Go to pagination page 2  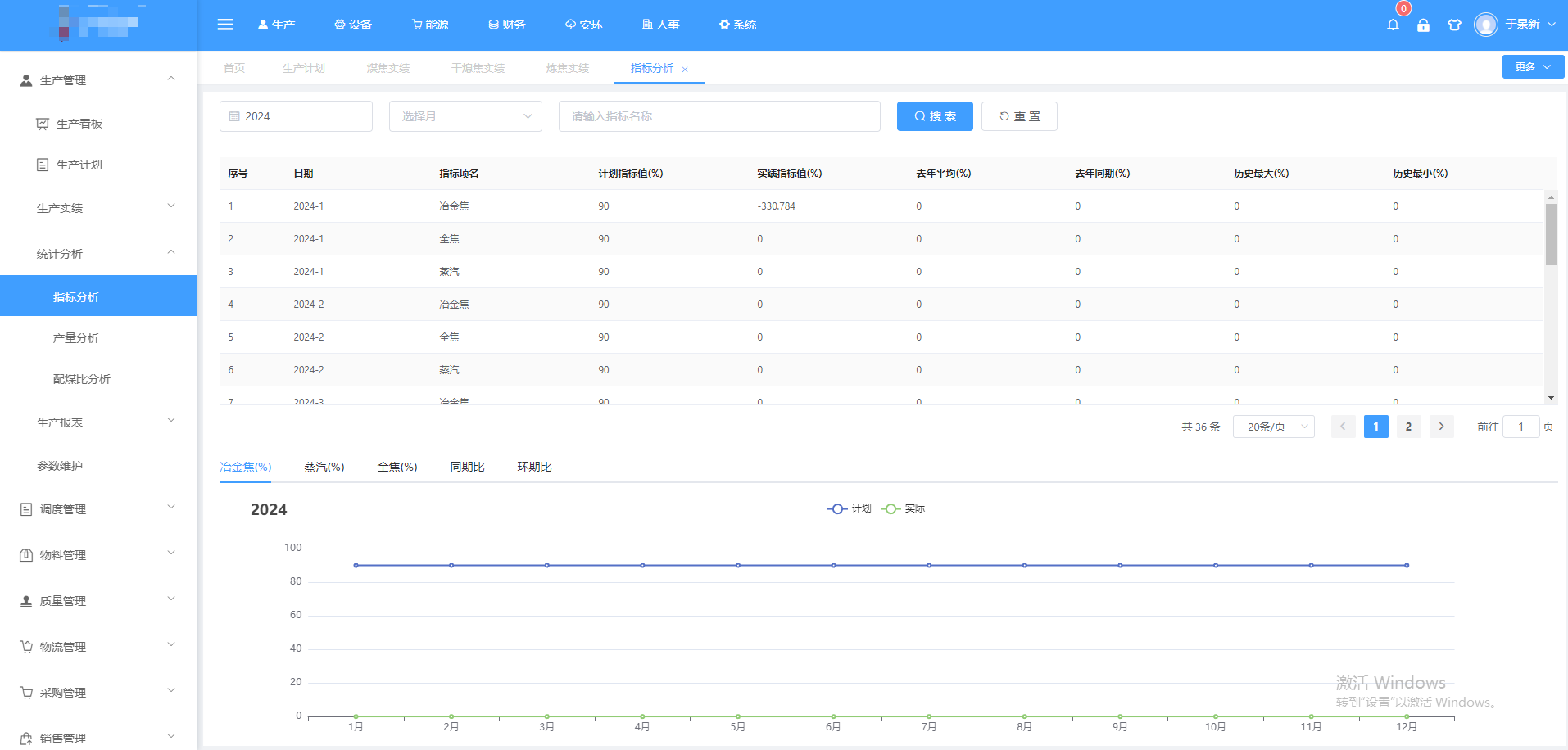pos(1408,427)
